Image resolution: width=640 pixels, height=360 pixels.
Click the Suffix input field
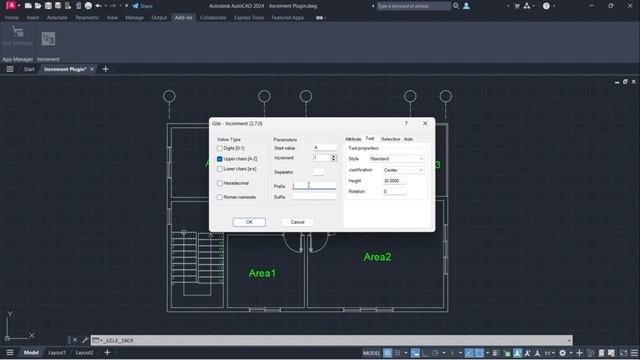click(314, 197)
